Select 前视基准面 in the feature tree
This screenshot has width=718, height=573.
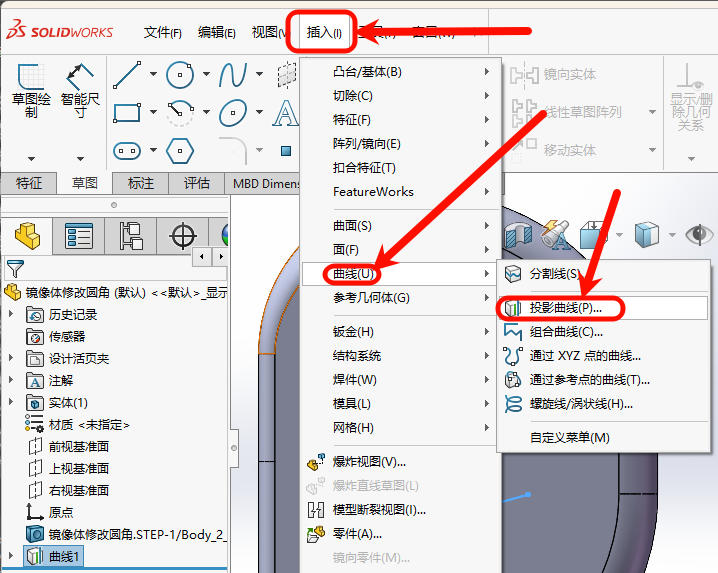point(79,446)
